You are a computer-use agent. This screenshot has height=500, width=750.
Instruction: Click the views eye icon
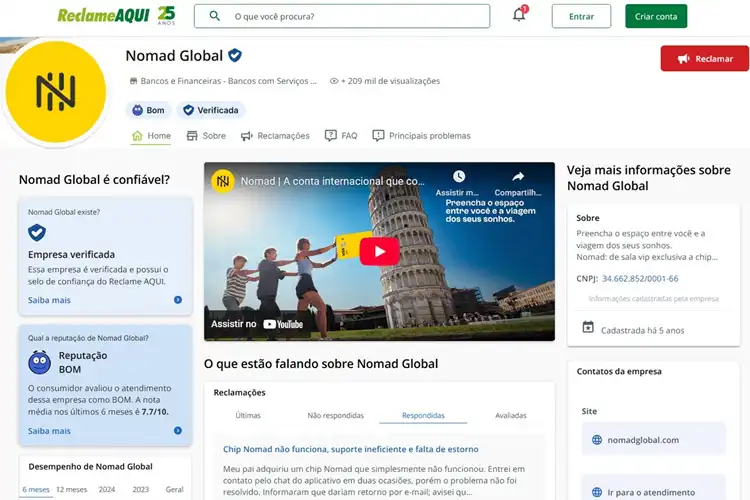point(334,81)
